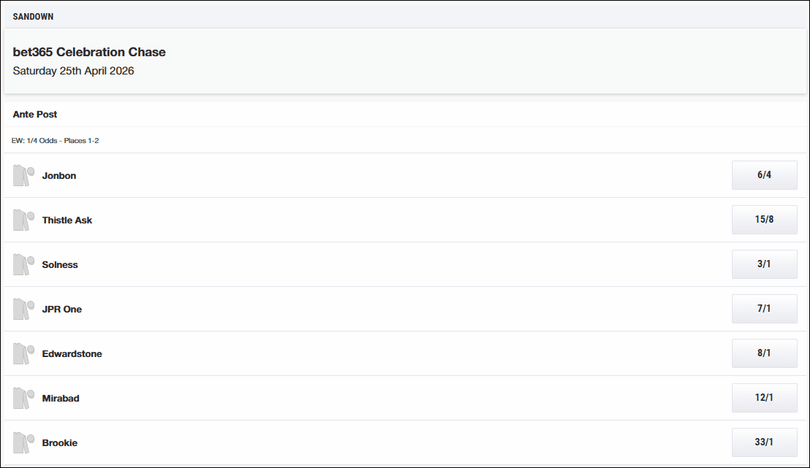Open the Sandown meeting header
Image resolution: width=810 pixels, height=468 pixels.
[34, 17]
